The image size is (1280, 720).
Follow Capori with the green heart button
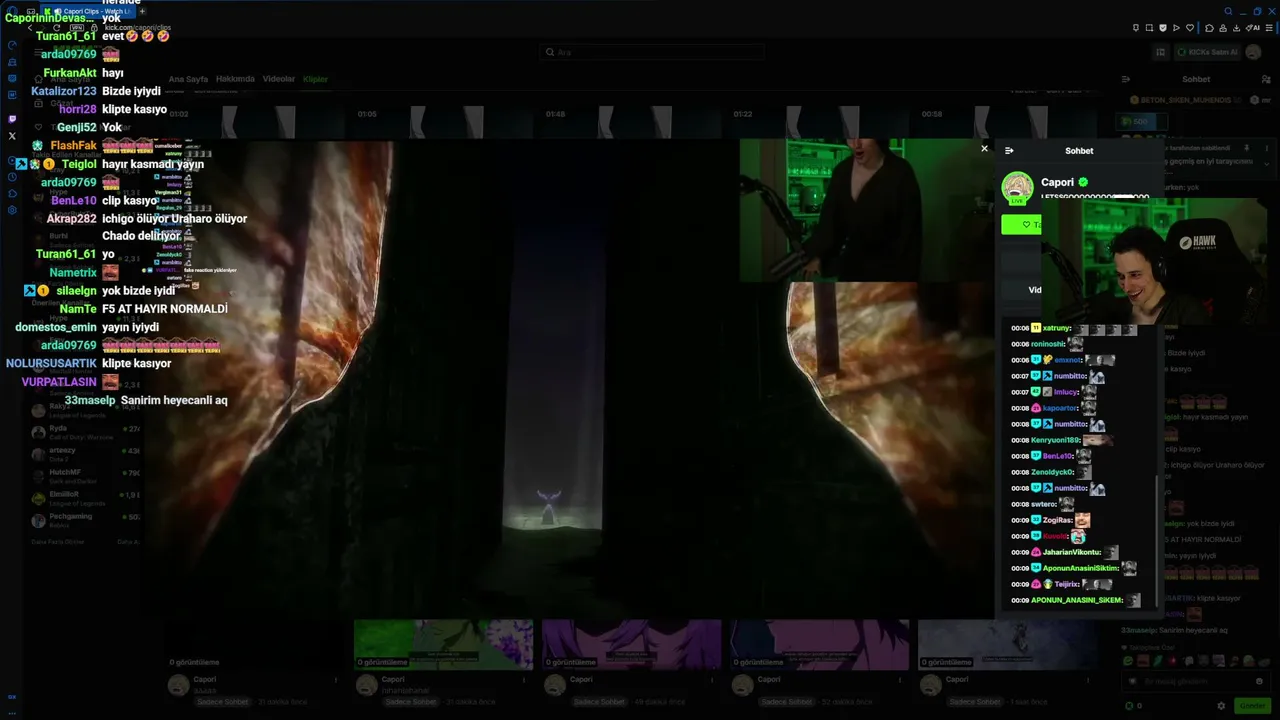pyautogui.click(x=1022, y=224)
